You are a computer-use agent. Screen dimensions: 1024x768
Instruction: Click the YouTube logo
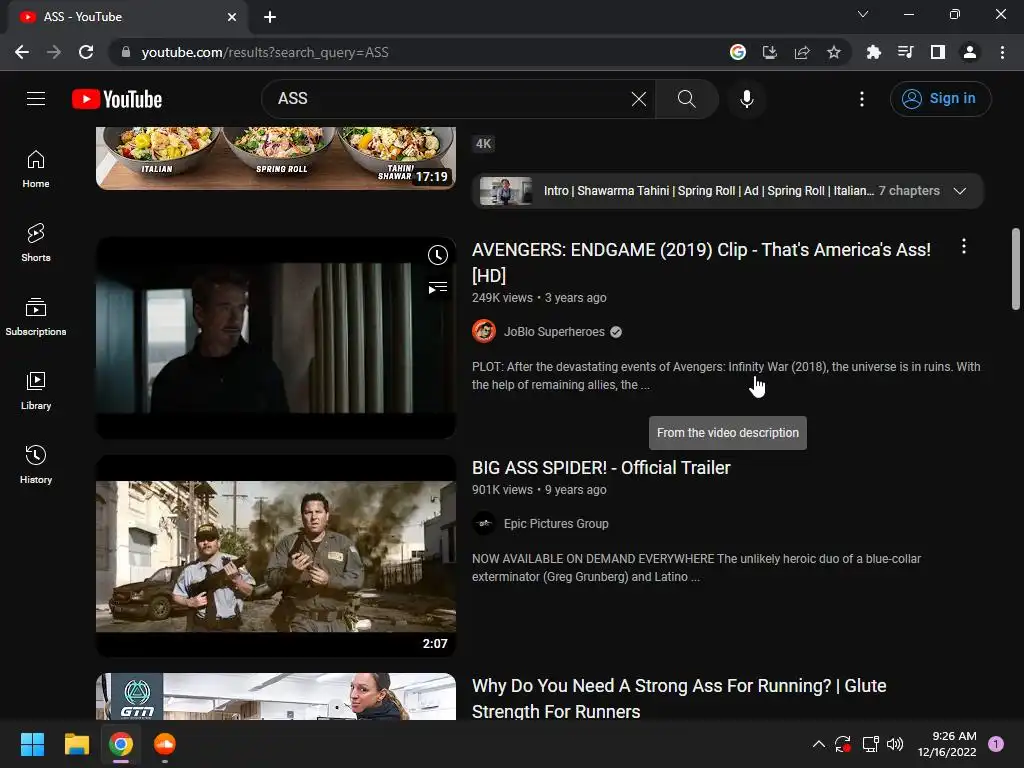pyautogui.click(x=117, y=99)
